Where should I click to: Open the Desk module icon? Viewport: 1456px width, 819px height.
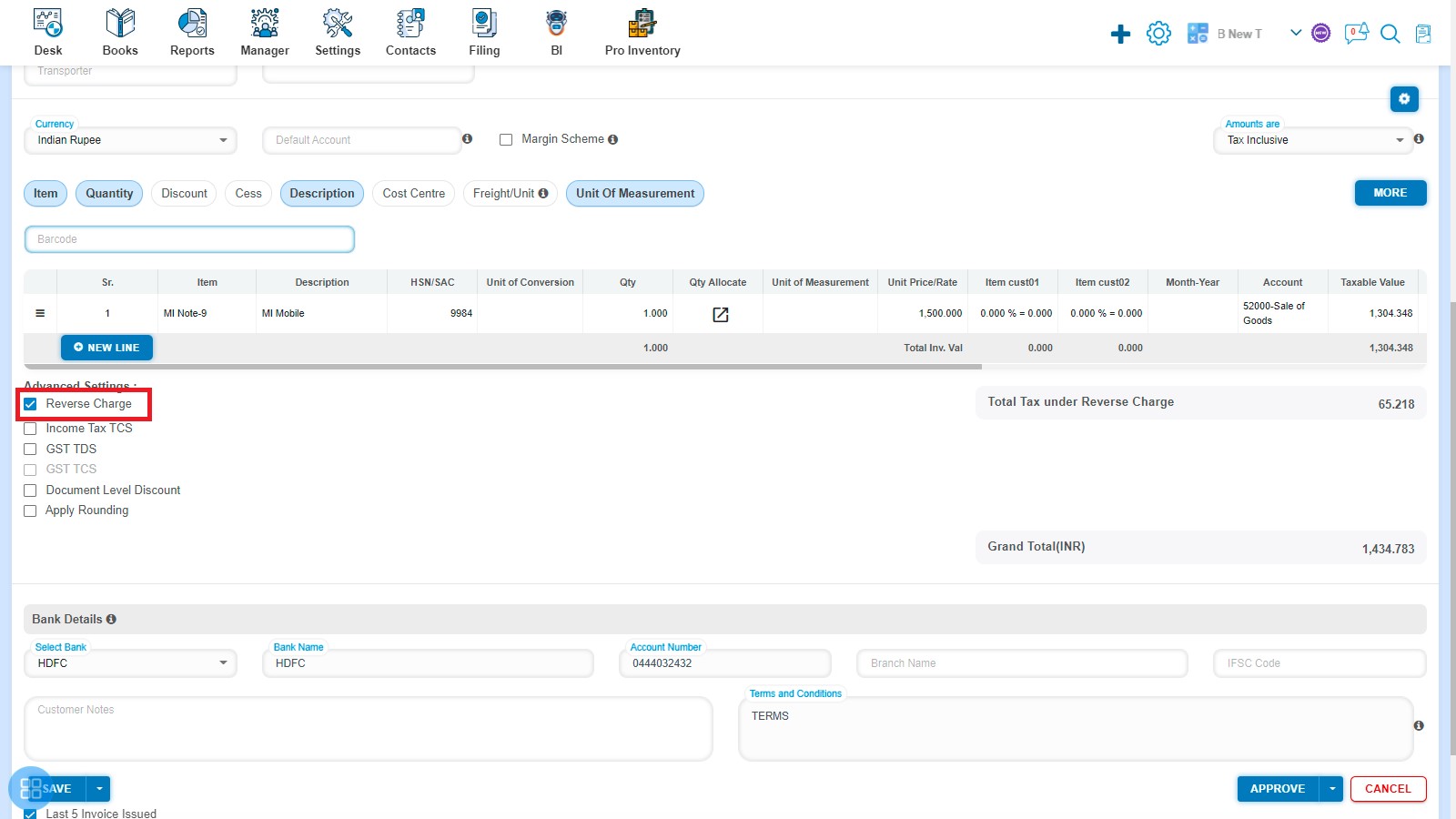coord(48,23)
